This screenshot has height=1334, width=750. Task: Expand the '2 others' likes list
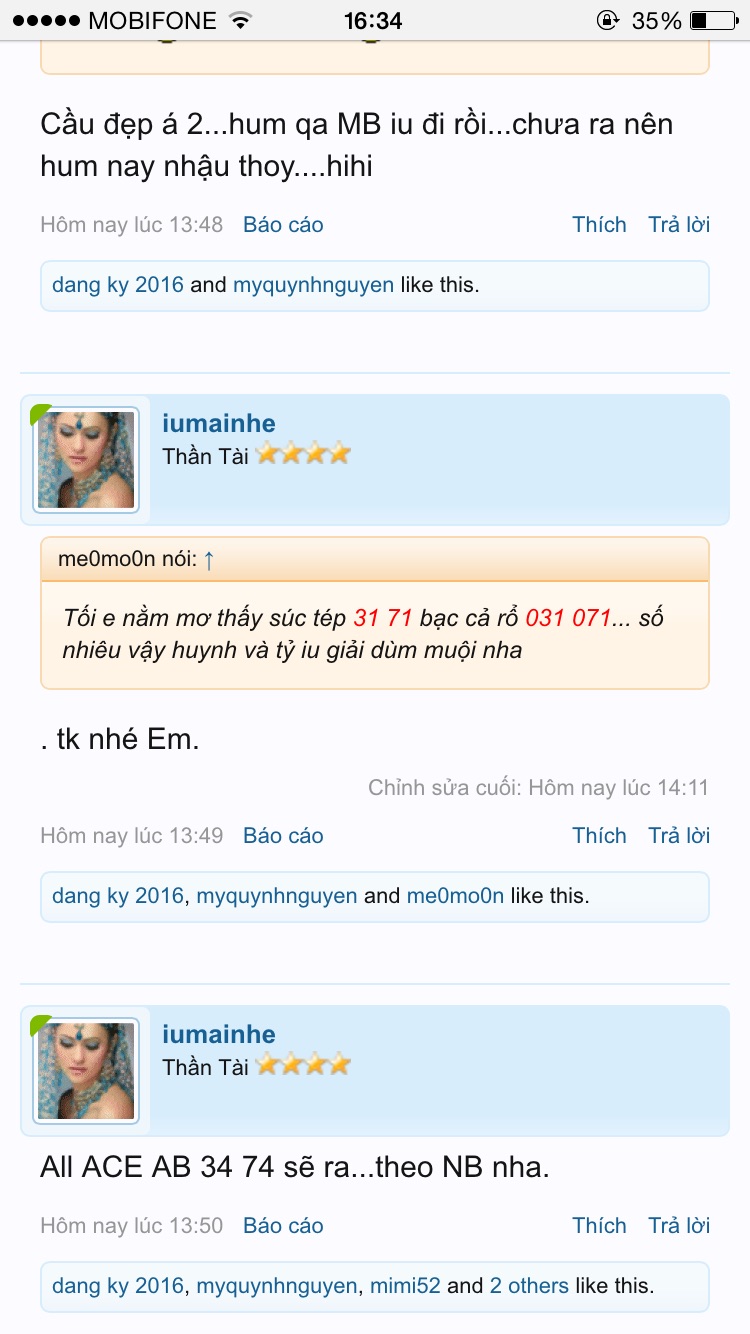pos(529,1286)
